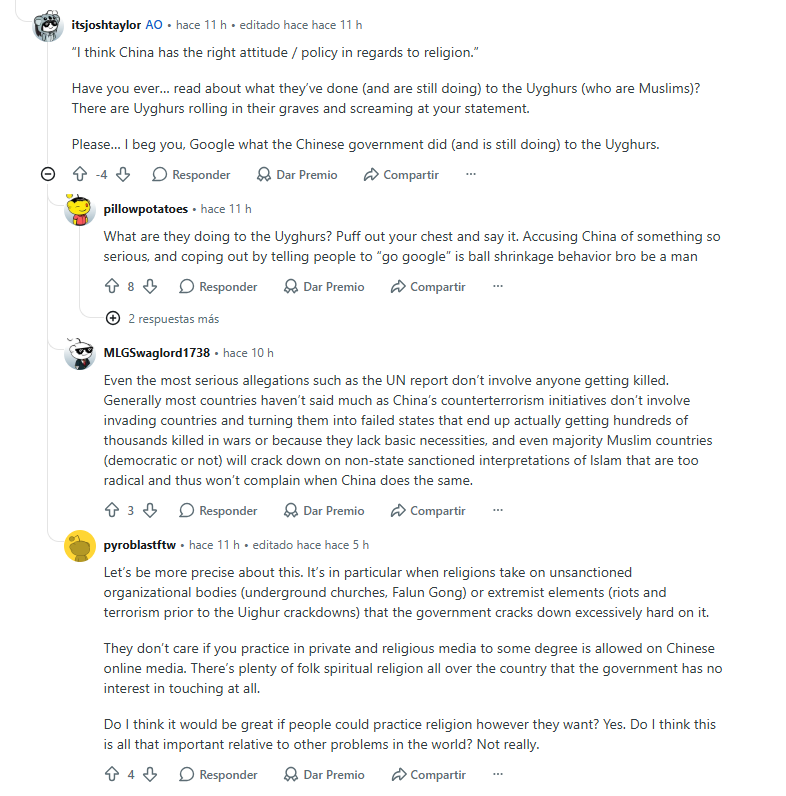Share itsjoshtaylor's comment via Compartir
Image resolution: width=786 pixels, height=796 pixels.
coord(401,175)
